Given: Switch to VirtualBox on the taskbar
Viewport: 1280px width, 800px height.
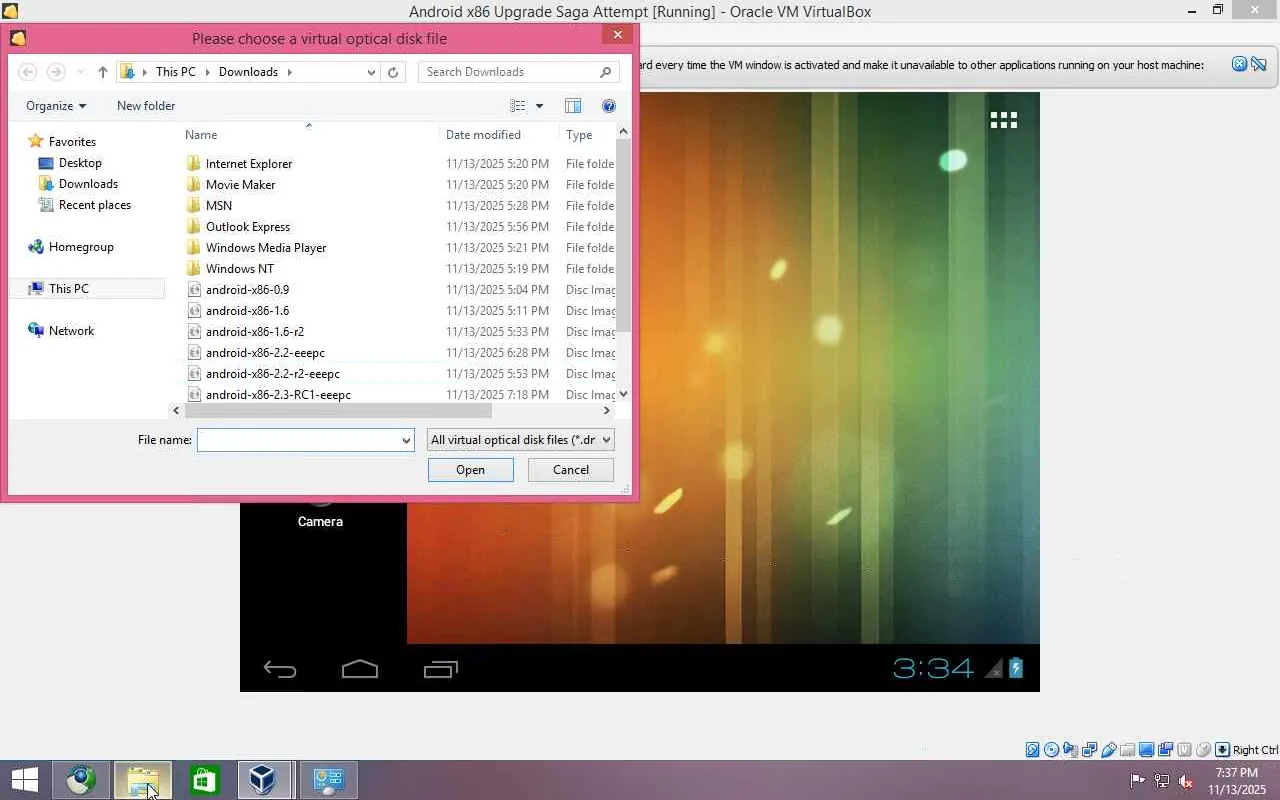Looking at the screenshot, I should click(x=264, y=780).
